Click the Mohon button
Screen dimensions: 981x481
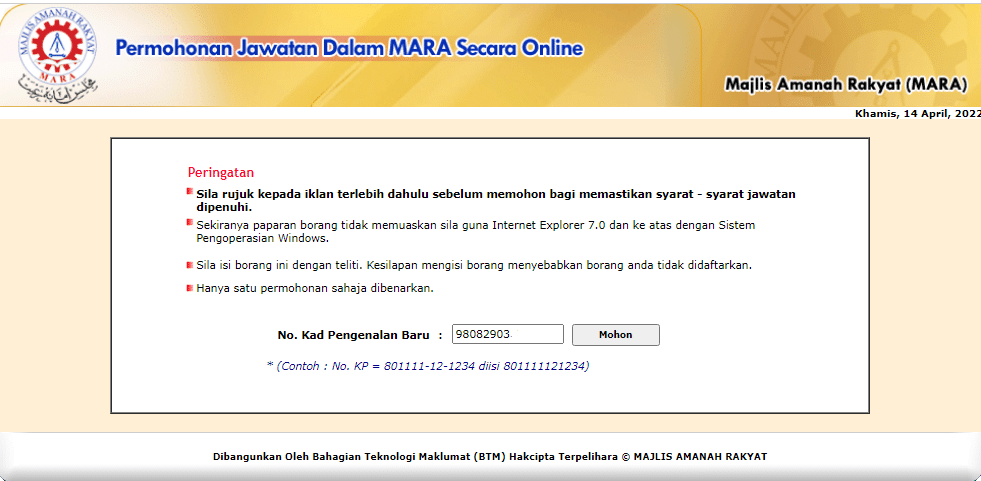click(616, 335)
